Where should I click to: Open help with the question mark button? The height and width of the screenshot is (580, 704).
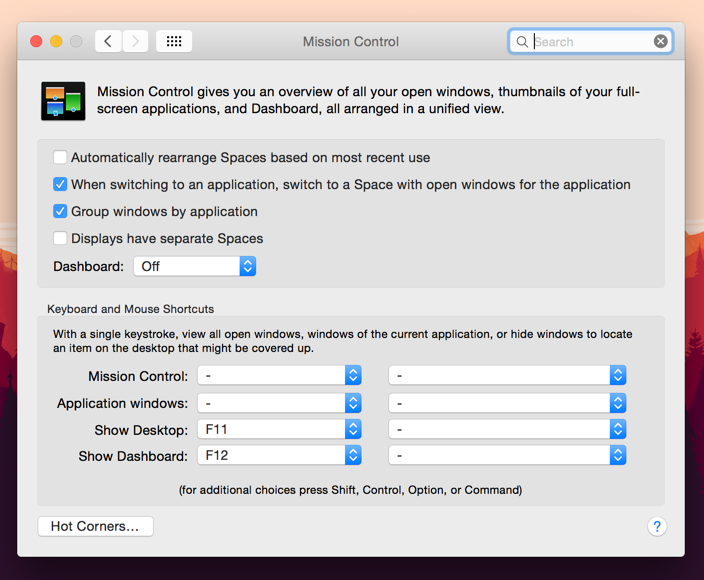[x=657, y=526]
